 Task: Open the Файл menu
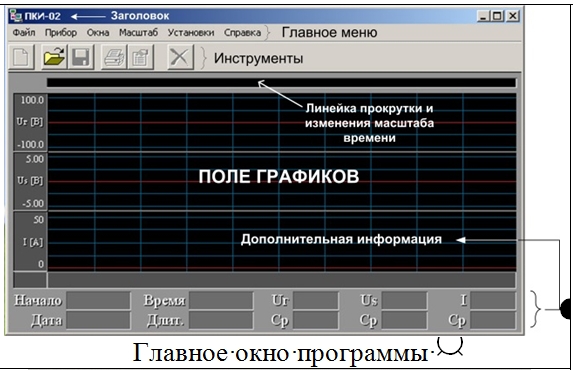coord(24,33)
